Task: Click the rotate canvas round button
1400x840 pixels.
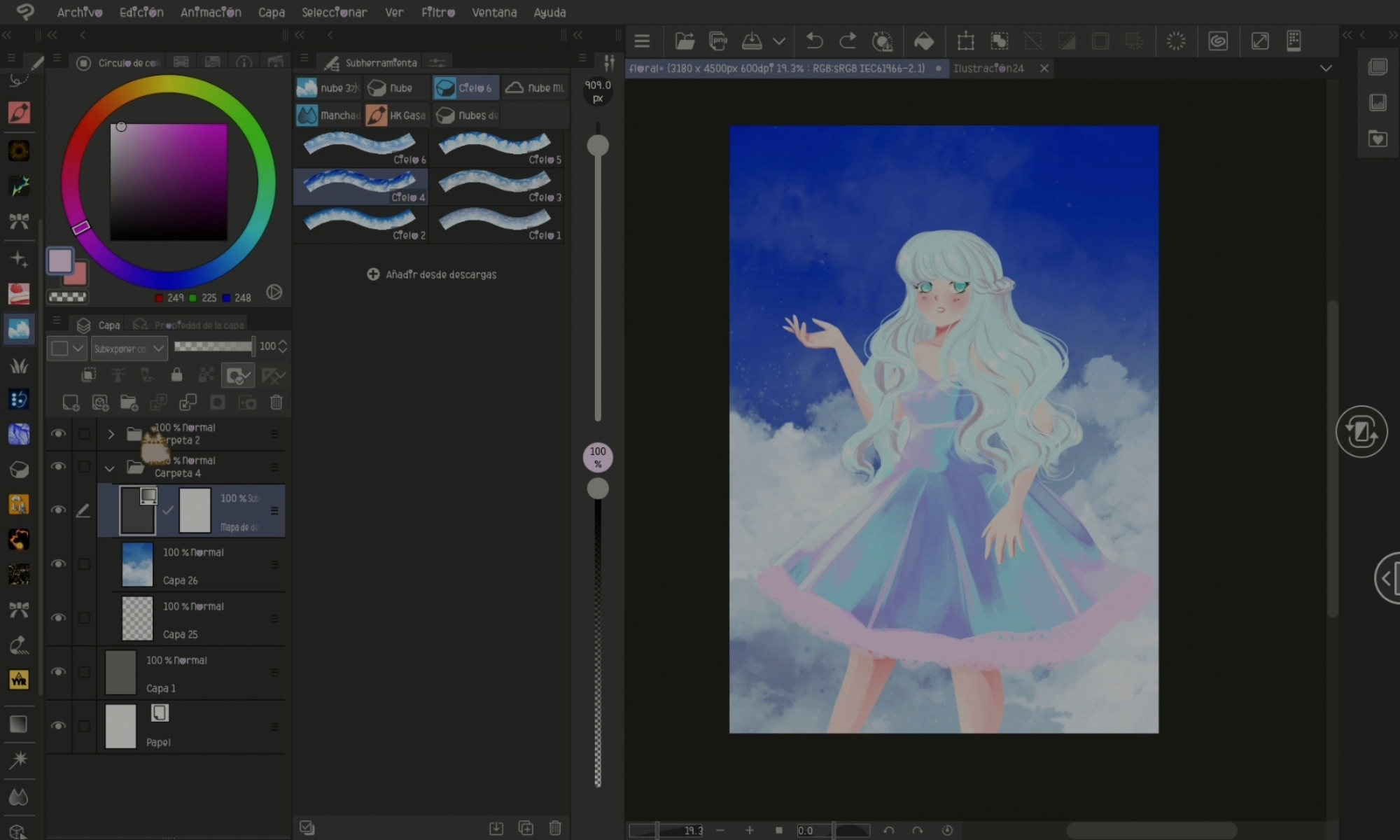Action: click(x=1361, y=432)
